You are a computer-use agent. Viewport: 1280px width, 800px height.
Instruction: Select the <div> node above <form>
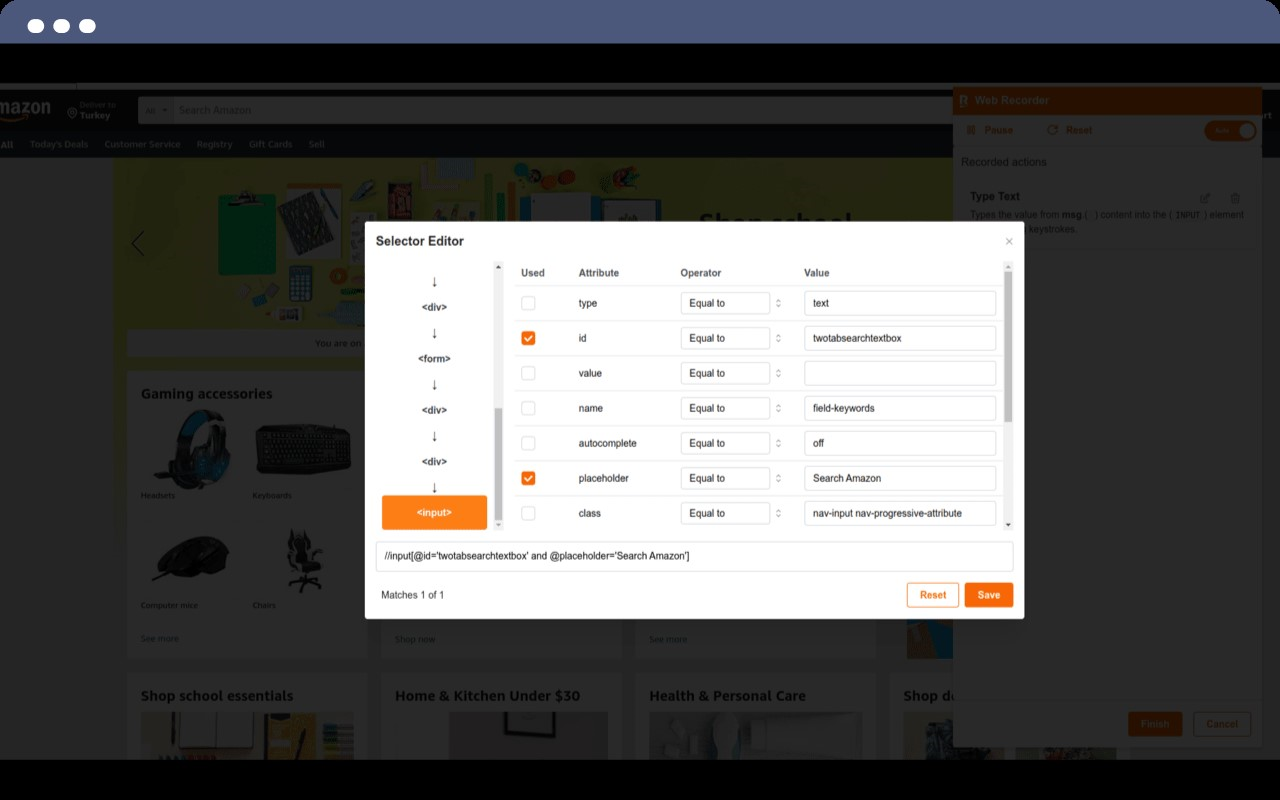[x=434, y=307]
